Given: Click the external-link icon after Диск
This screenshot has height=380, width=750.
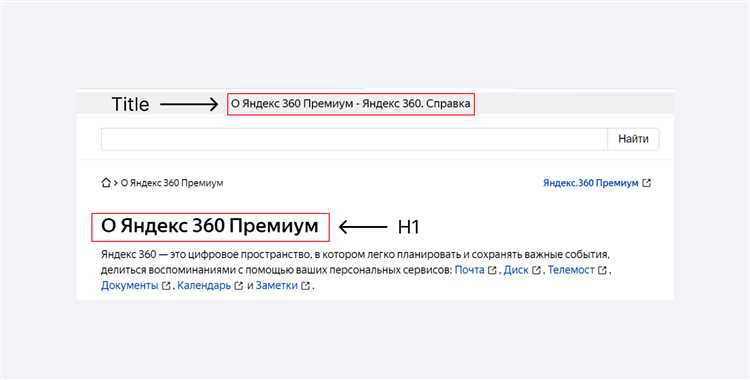Looking at the screenshot, I should (x=536, y=270).
